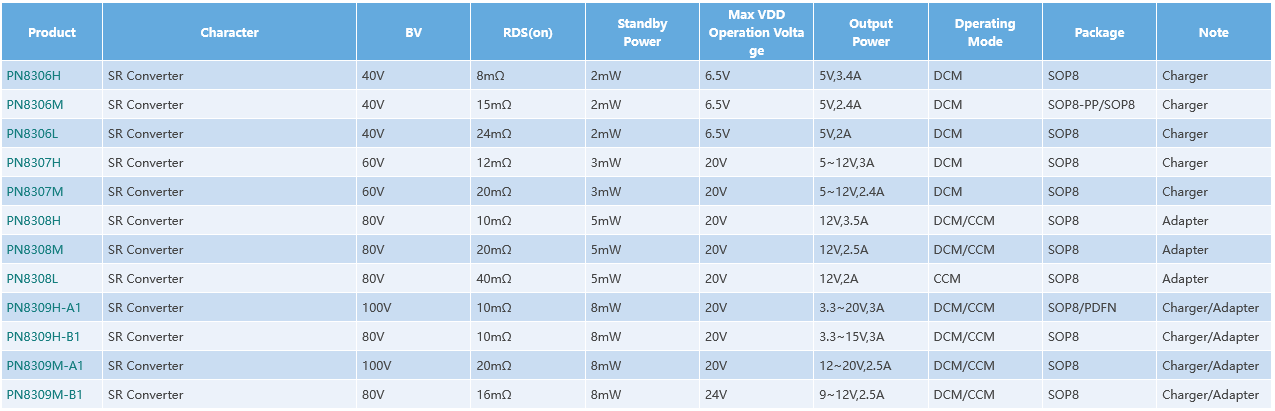The width and height of the screenshot is (1275, 411).
Task: Click the Standby Power column header
Action: pos(642,32)
